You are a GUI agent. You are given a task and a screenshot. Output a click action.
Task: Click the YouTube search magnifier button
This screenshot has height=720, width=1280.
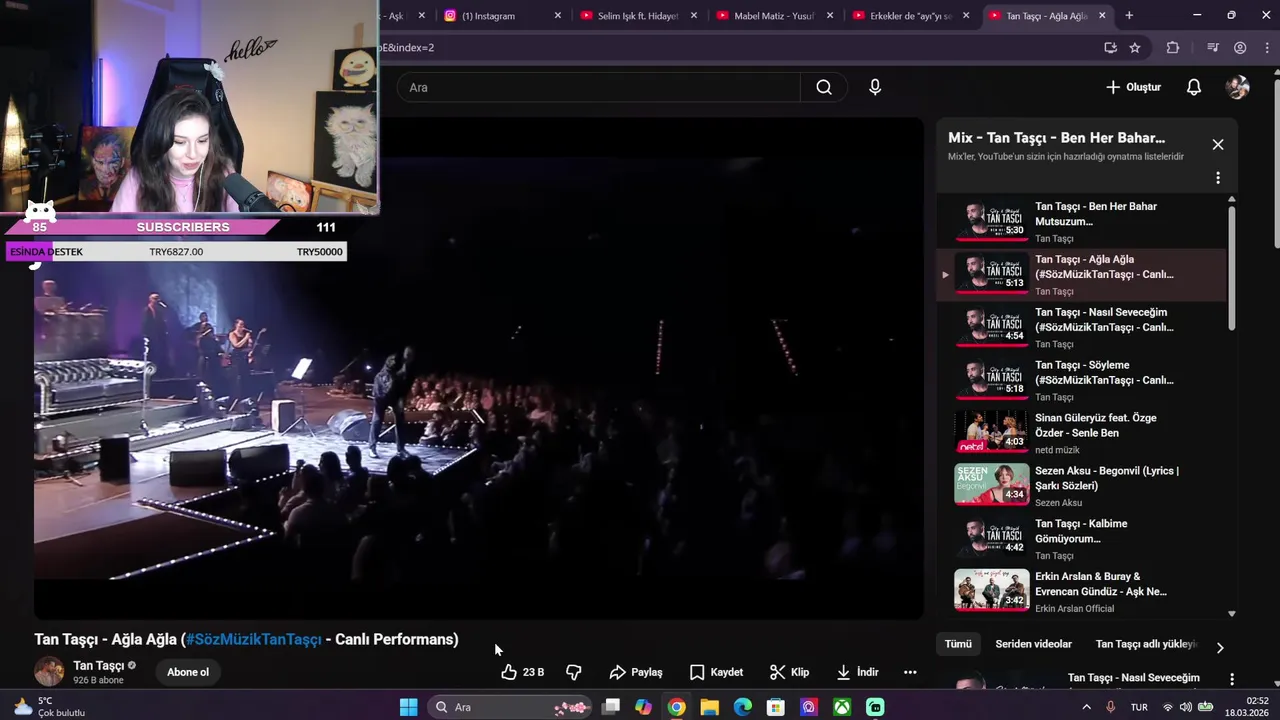point(824,87)
